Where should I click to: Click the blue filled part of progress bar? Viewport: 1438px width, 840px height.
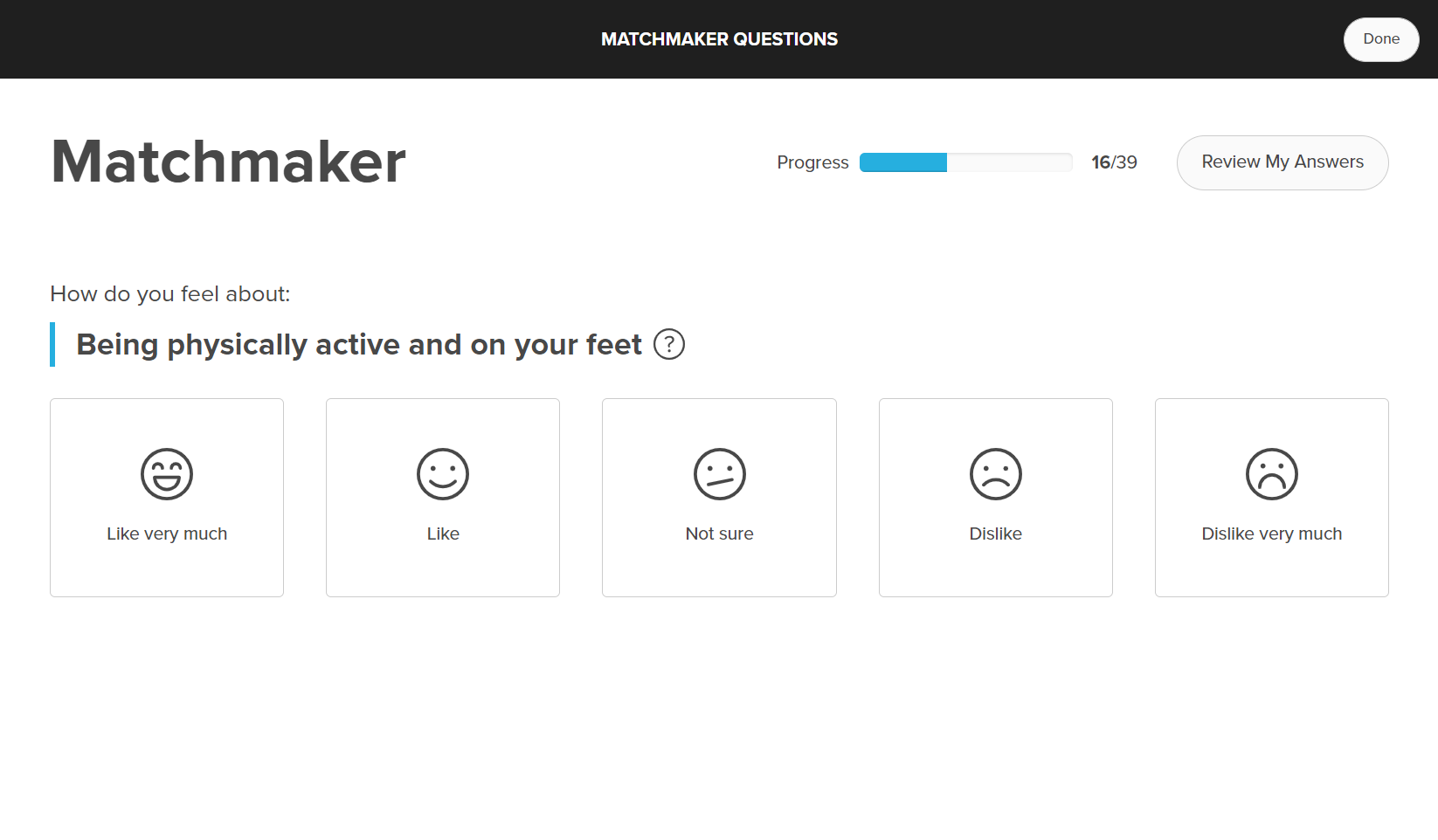(x=902, y=162)
